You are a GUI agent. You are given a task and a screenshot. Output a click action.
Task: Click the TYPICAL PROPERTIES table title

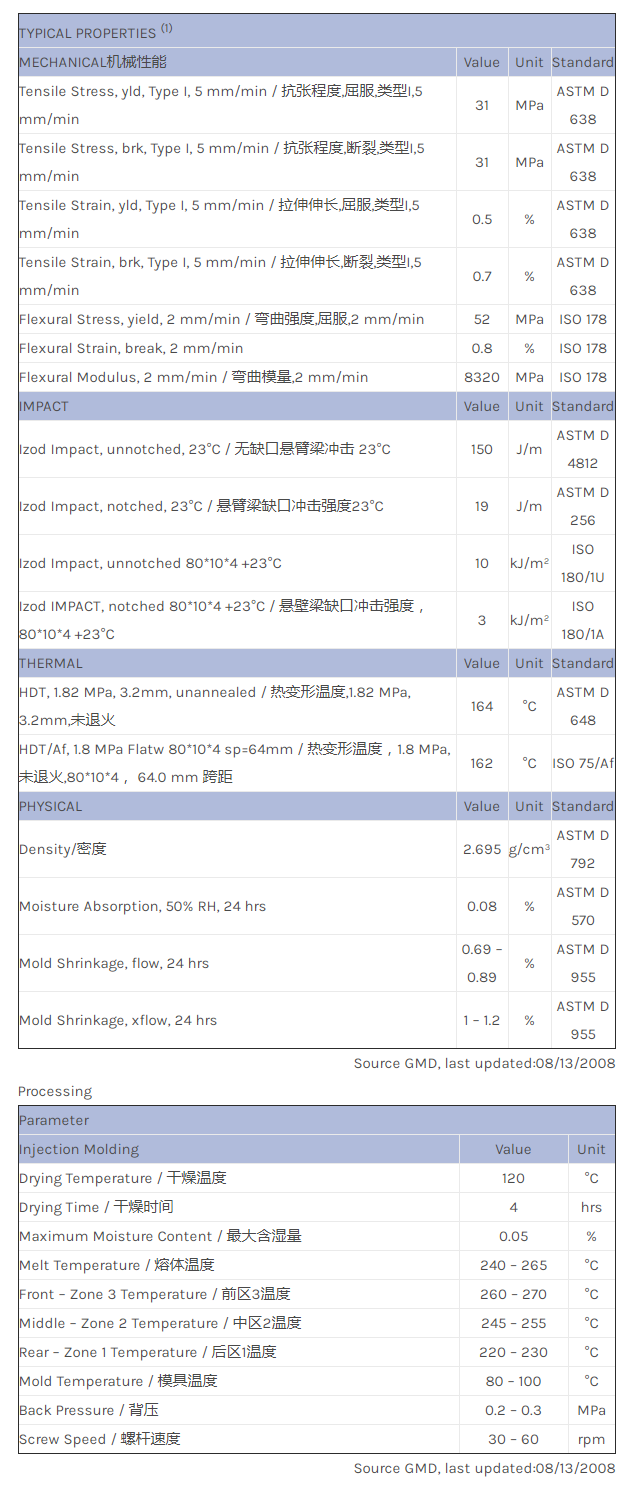88,33
